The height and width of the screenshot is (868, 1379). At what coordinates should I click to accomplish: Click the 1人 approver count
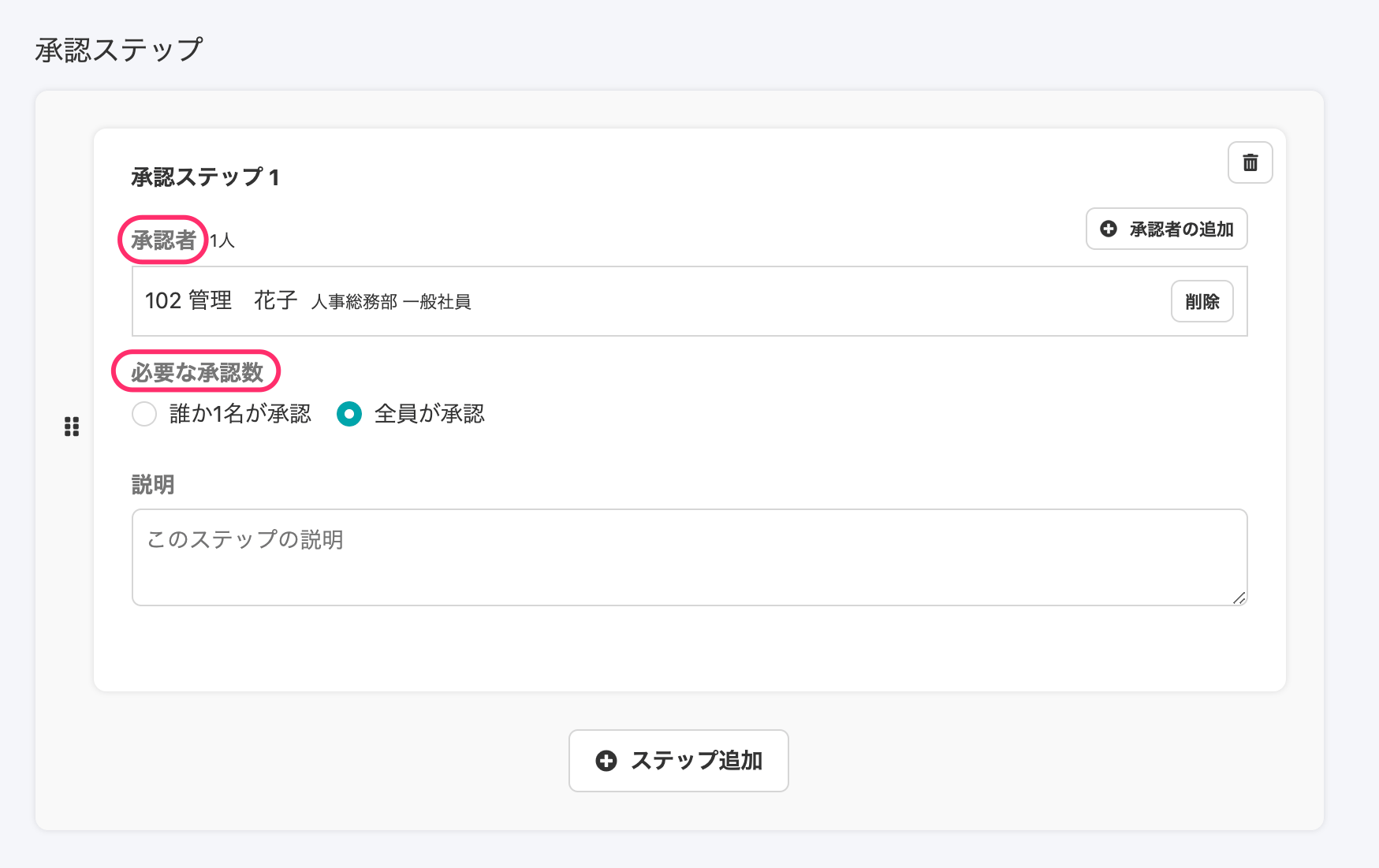tap(222, 240)
